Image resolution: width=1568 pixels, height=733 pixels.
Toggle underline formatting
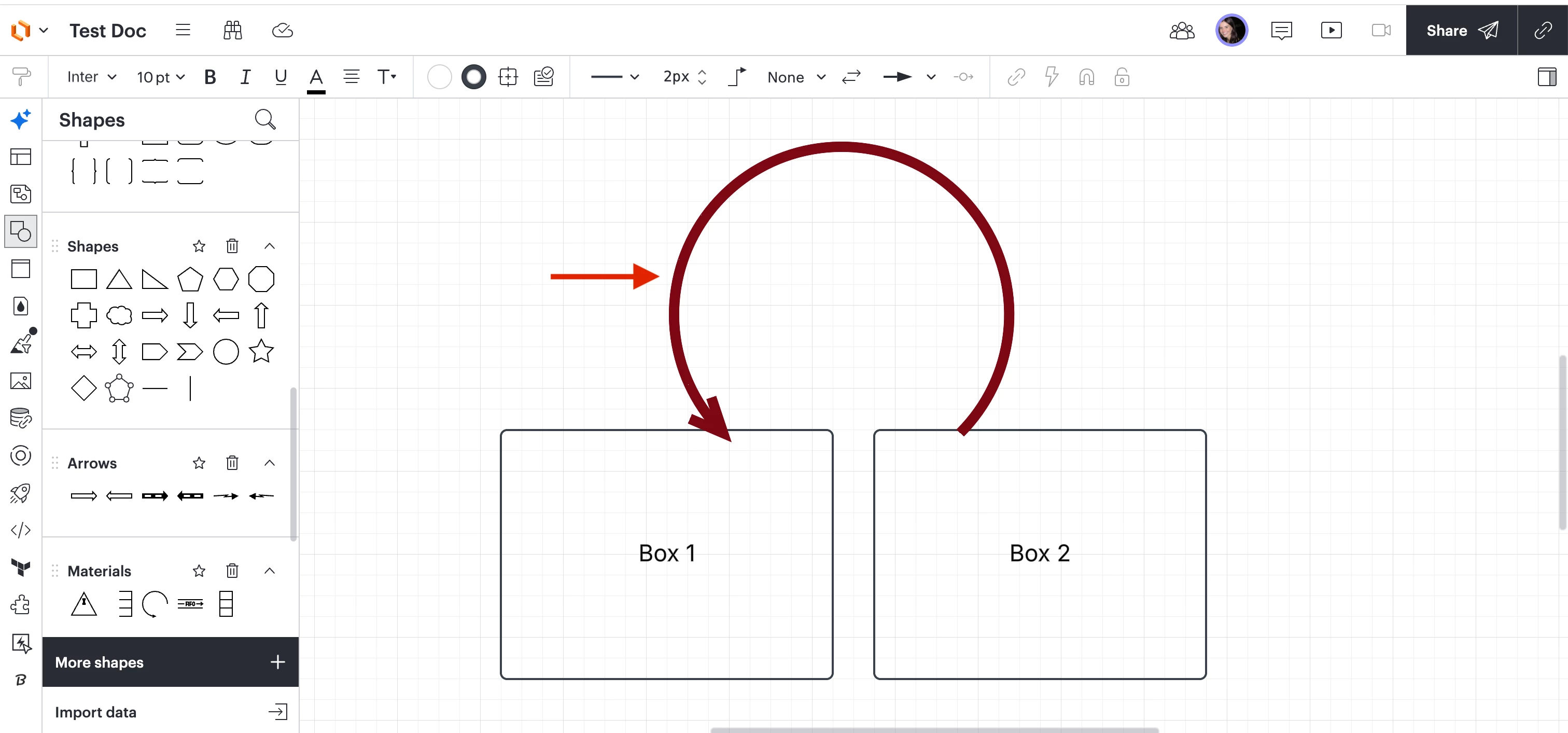tap(281, 77)
